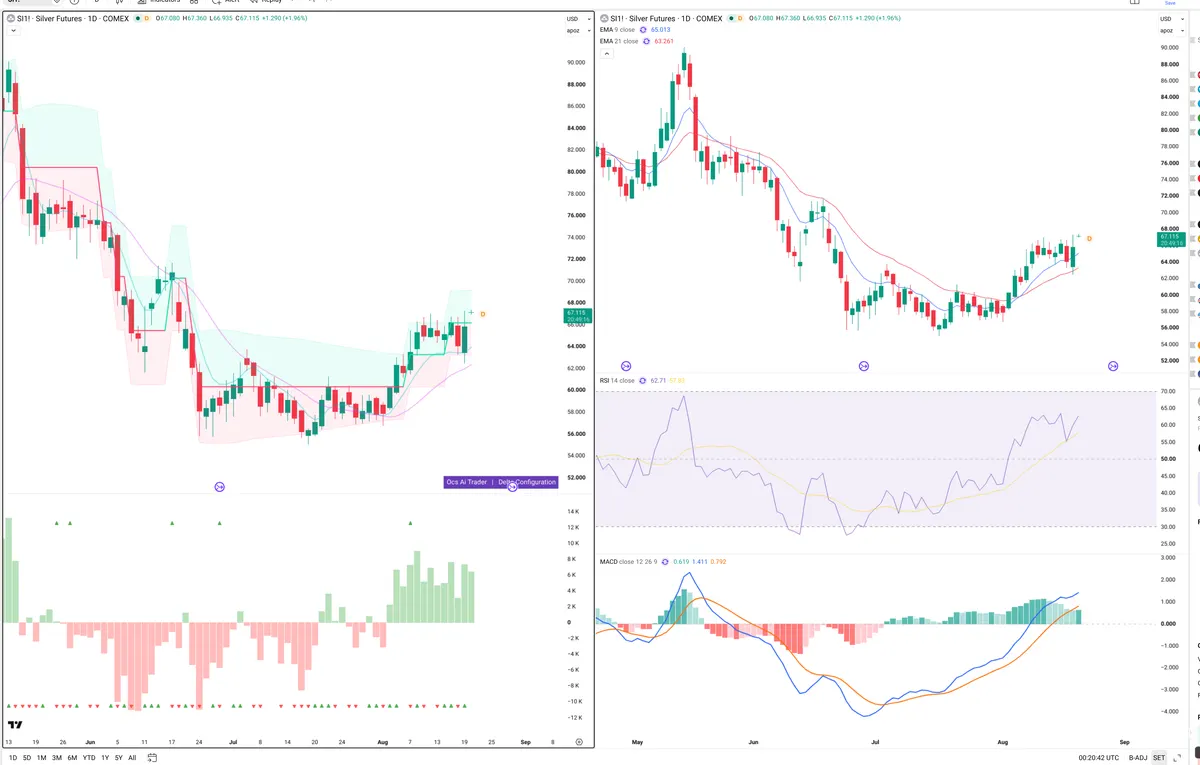Select the RSI 14 close indicator legend

coord(617,381)
